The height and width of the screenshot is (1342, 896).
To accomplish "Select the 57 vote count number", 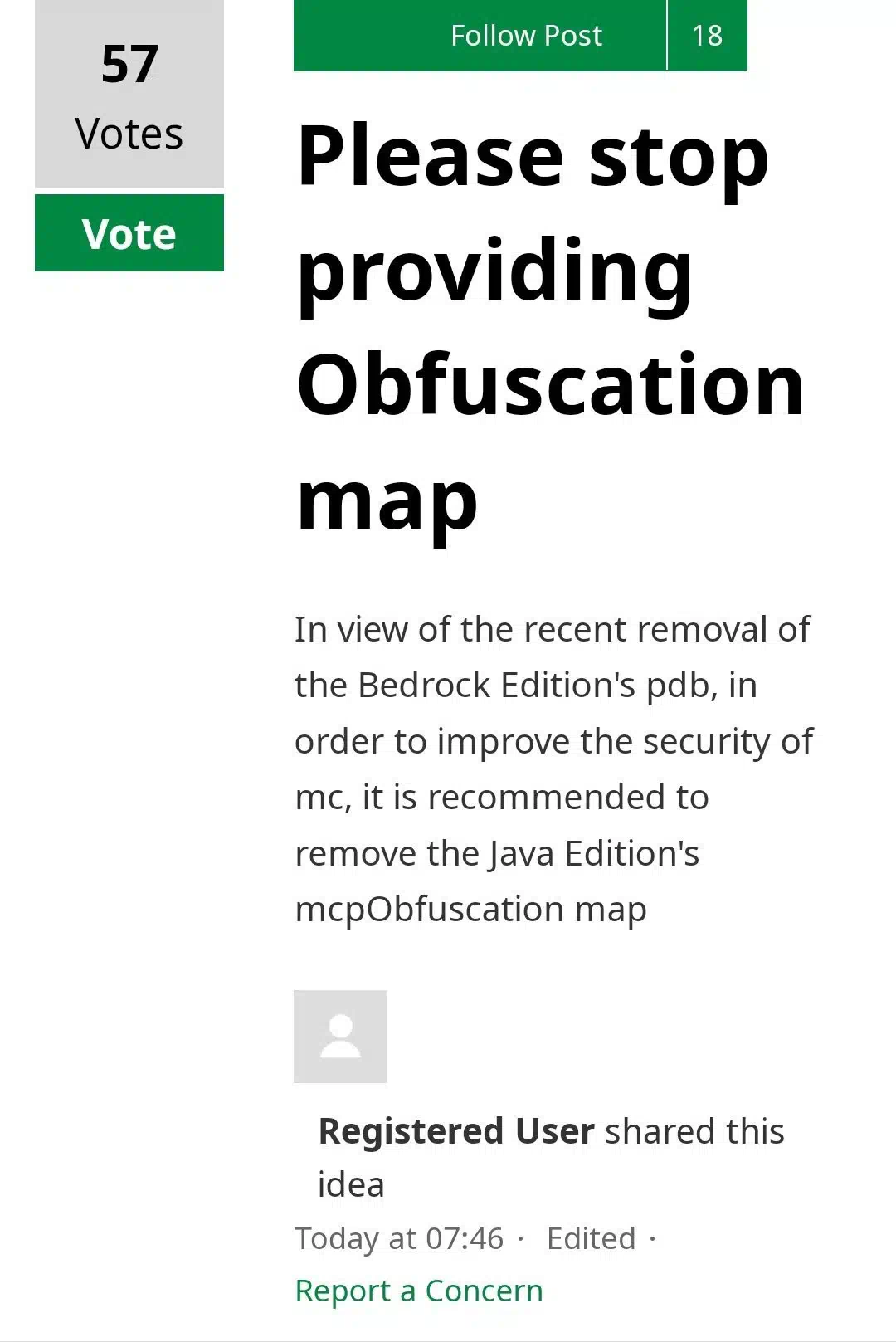I will [x=129, y=64].
